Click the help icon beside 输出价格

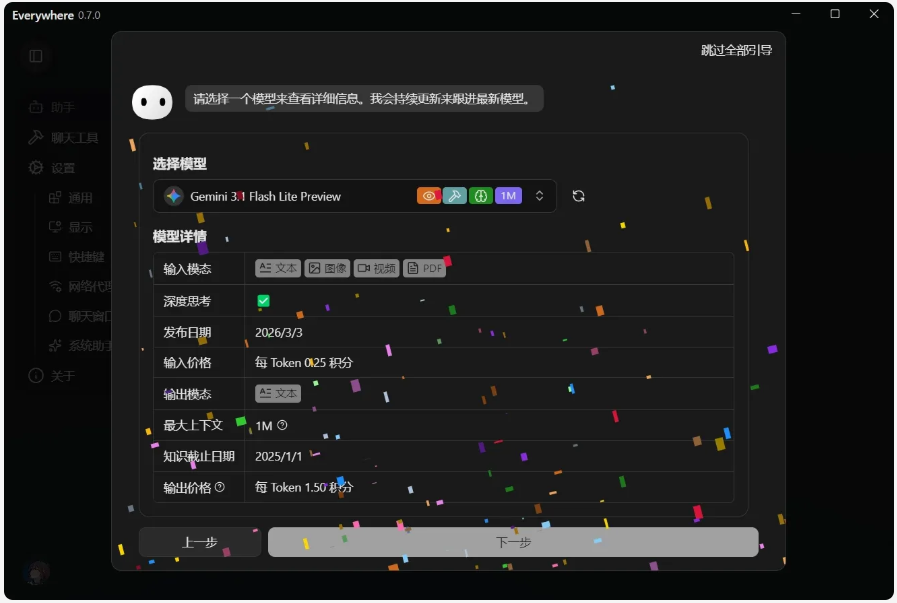(220, 487)
